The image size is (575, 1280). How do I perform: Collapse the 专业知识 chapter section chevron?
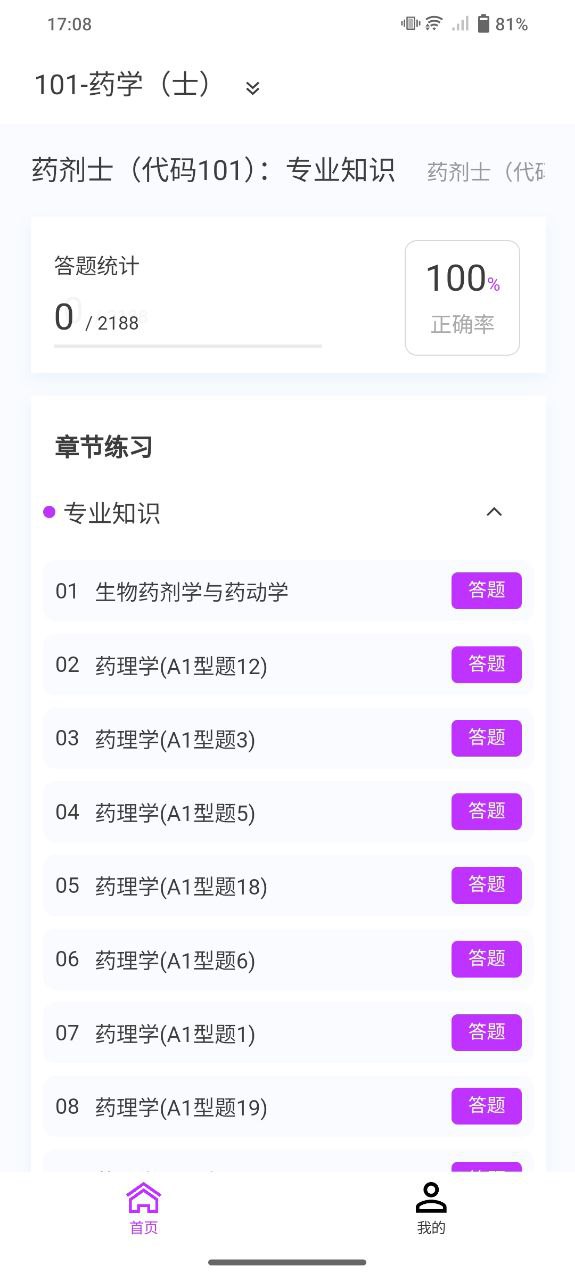click(494, 512)
